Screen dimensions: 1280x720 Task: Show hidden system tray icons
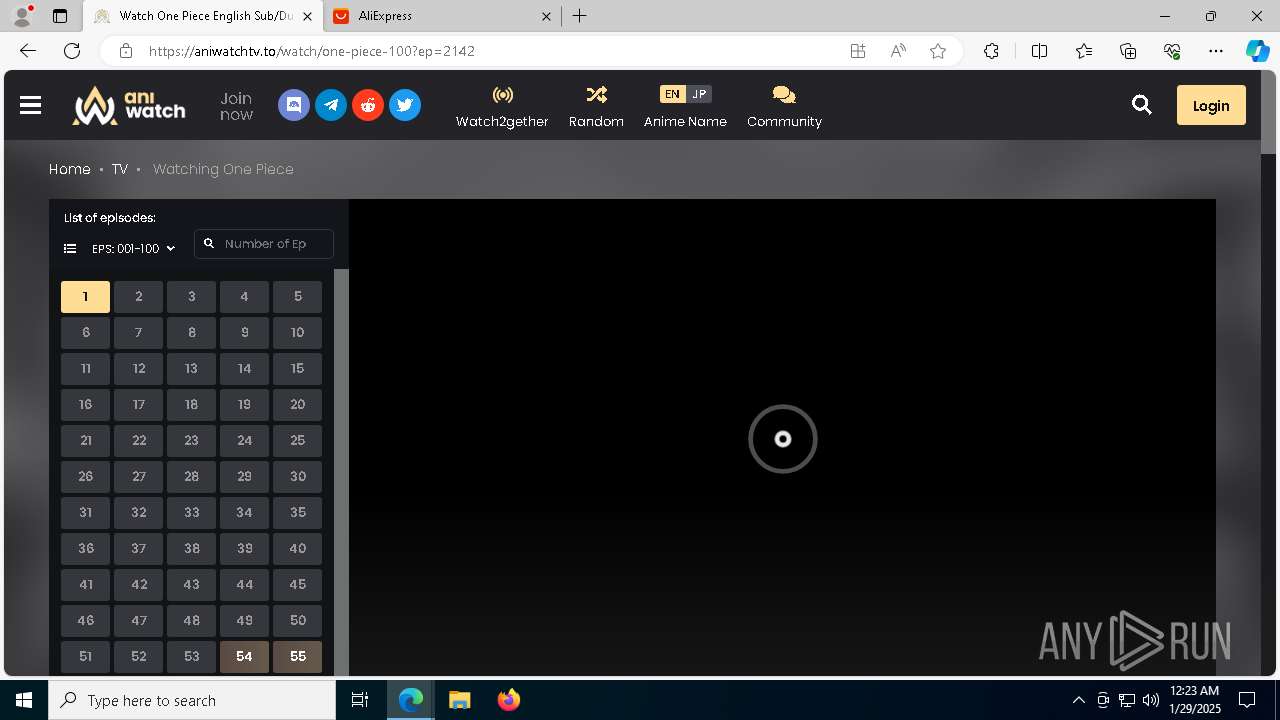point(1078,700)
